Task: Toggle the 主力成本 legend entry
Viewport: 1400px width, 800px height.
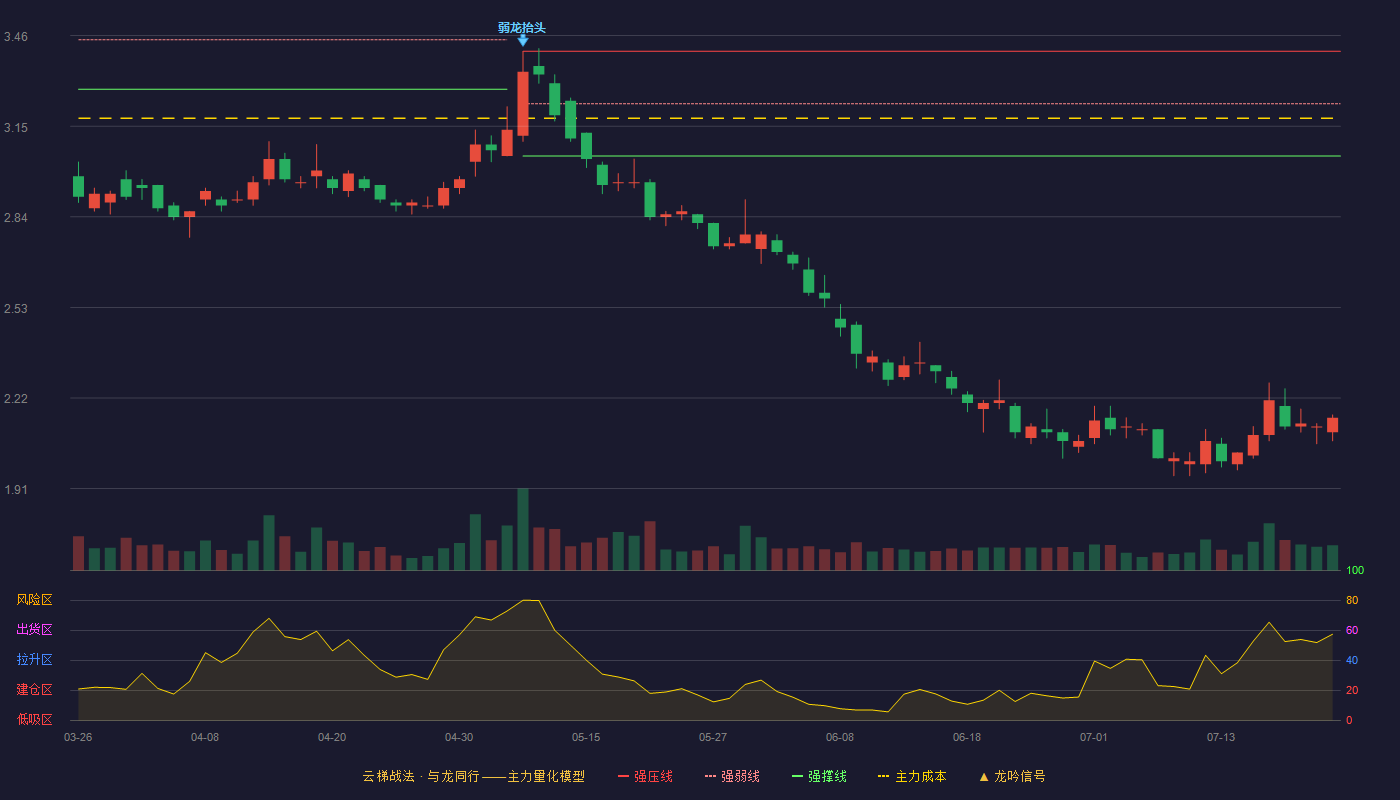Action: 912,776
